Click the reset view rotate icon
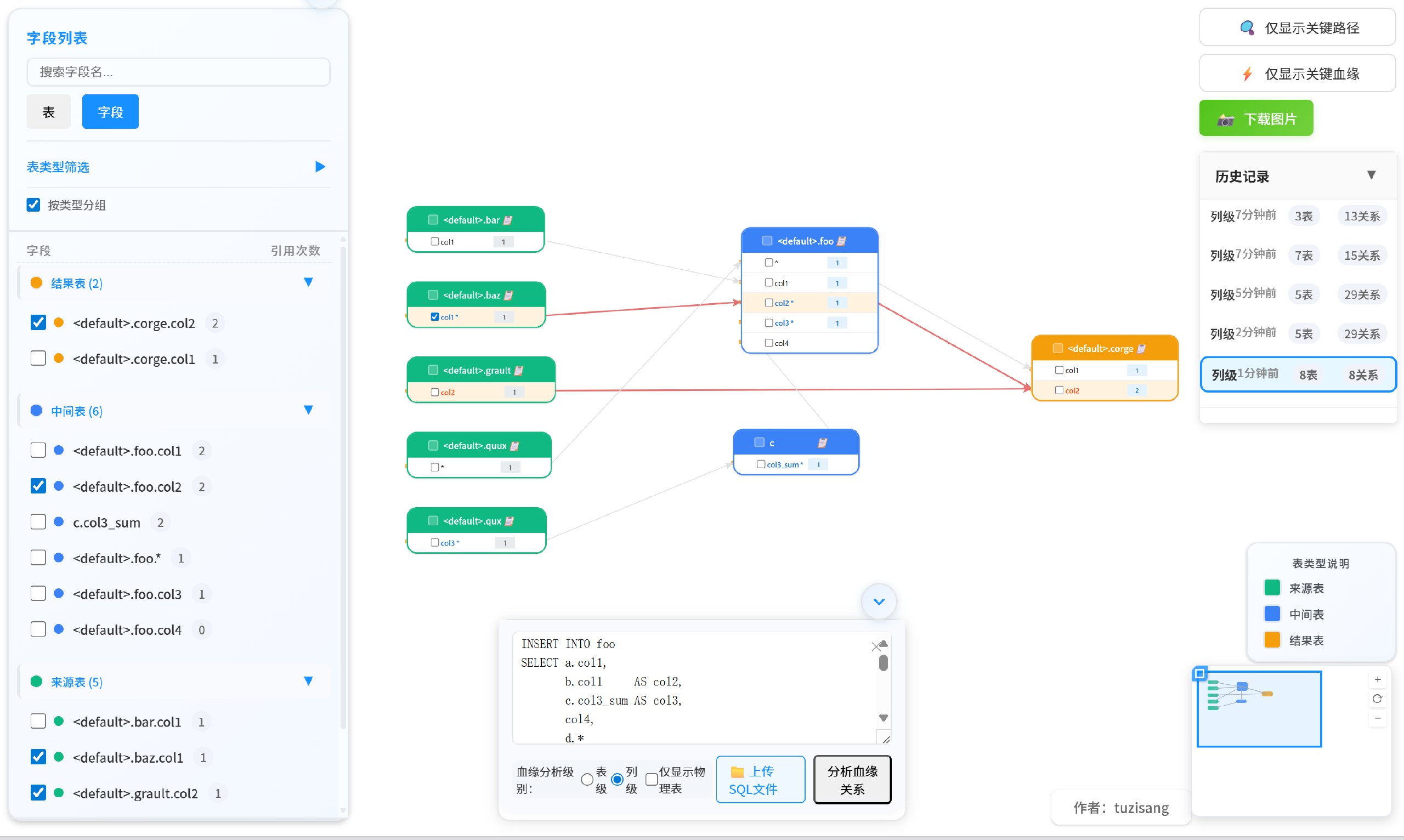 (x=1377, y=699)
